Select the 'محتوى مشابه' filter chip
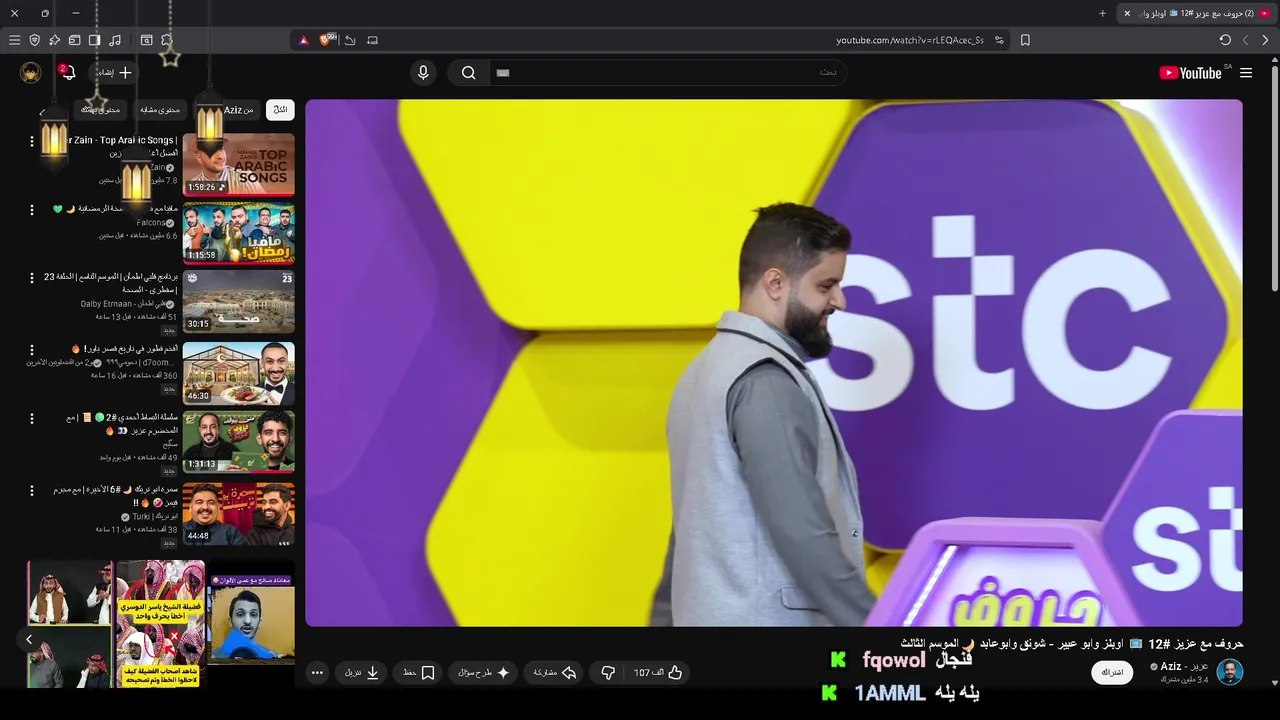This screenshot has height=720, width=1280. [160, 110]
